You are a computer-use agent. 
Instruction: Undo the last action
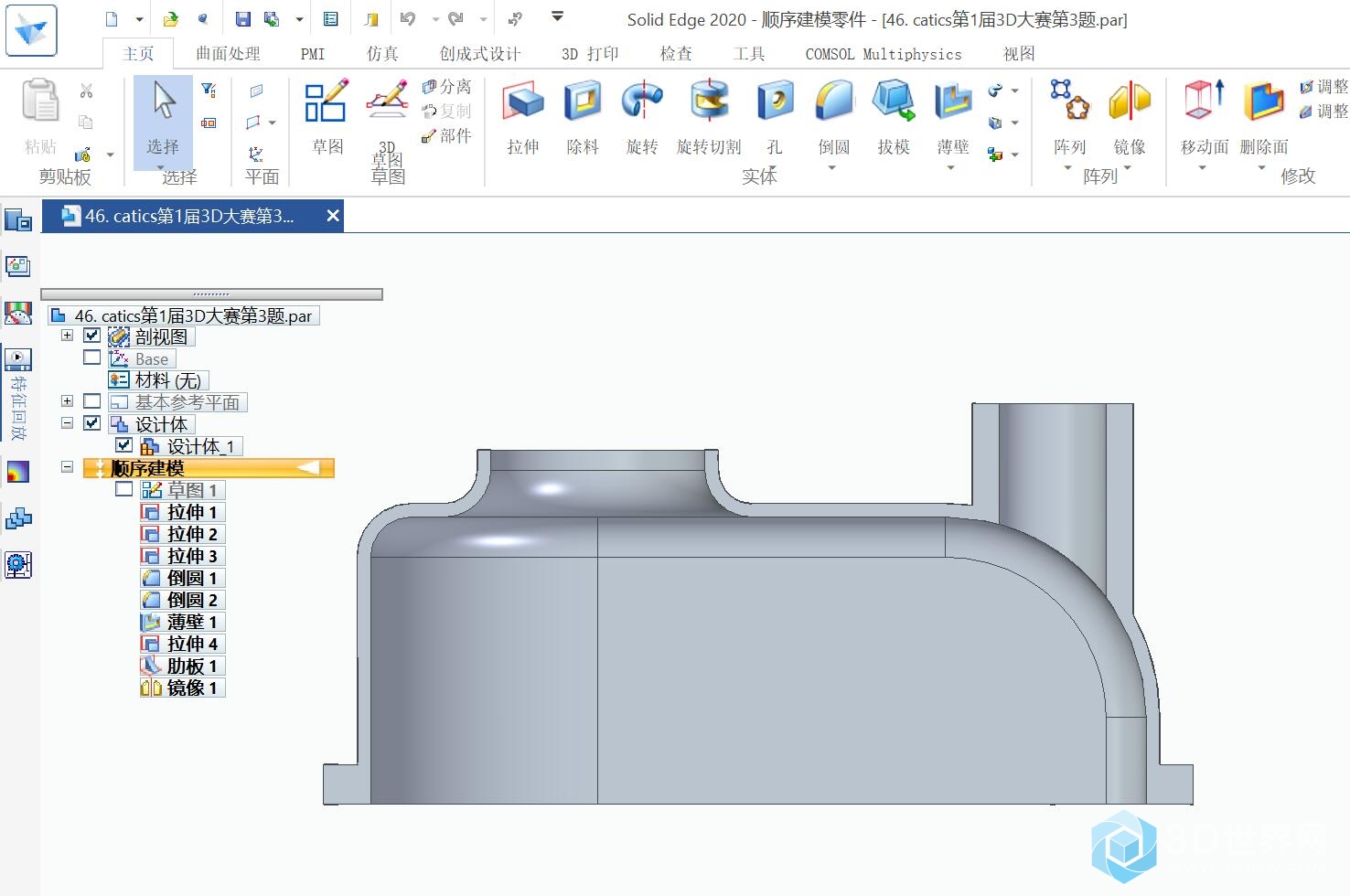pyautogui.click(x=408, y=19)
